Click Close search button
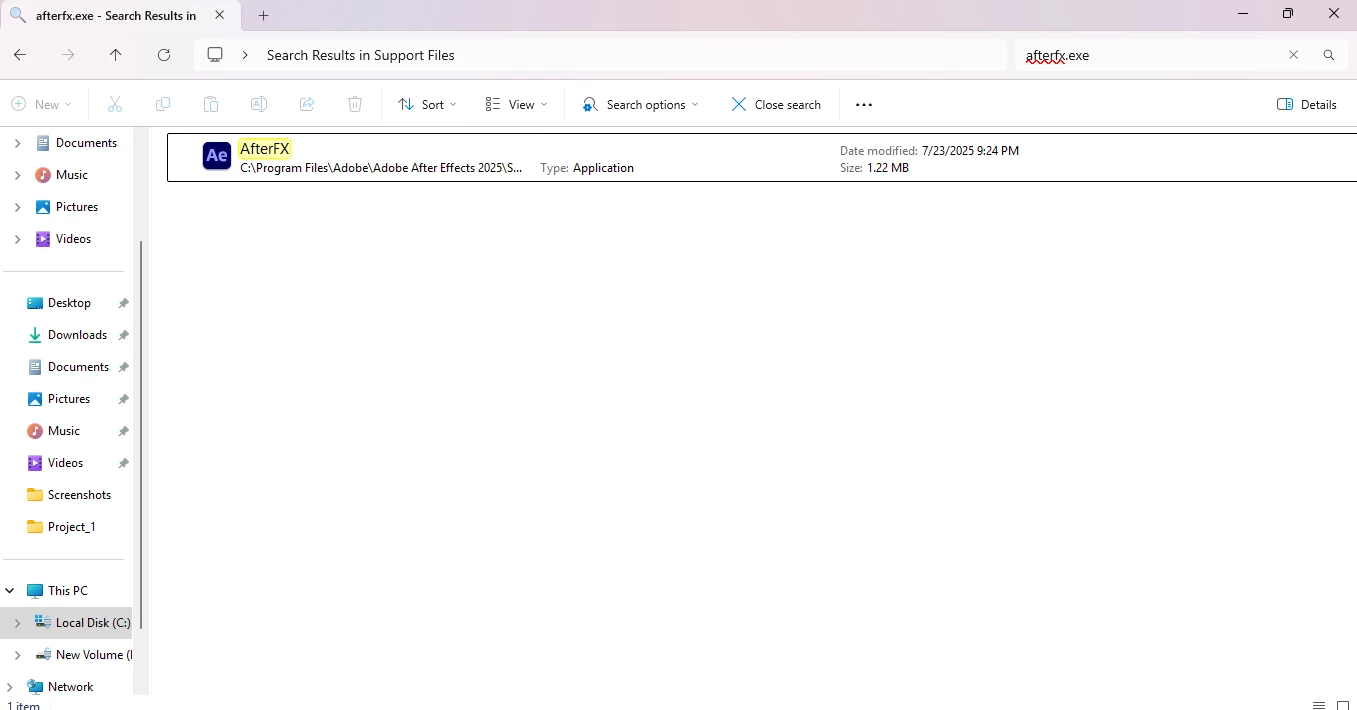The image size is (1357, 710). coord(776,104)
